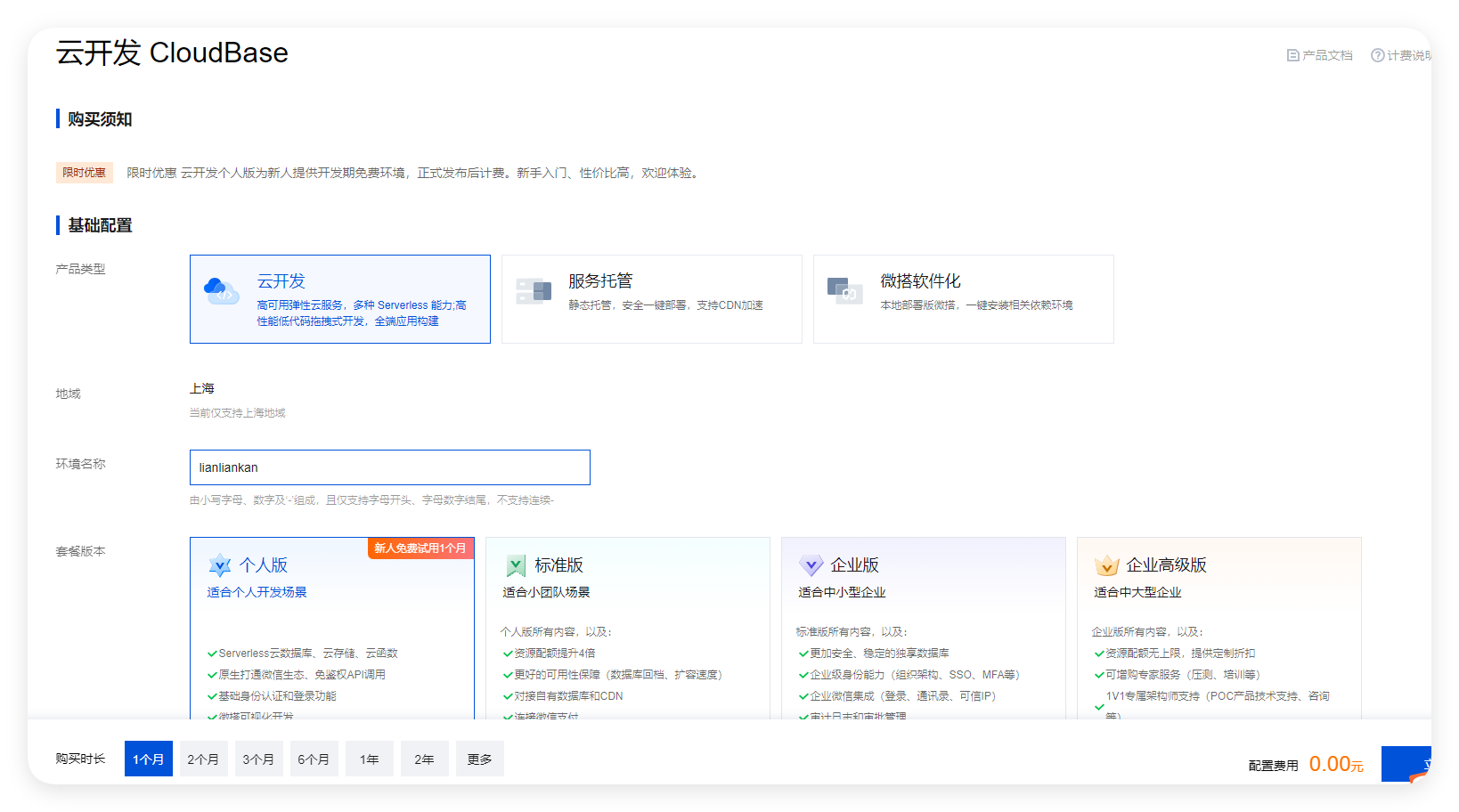Choose the 标准版 package plan

pos(628,628)
